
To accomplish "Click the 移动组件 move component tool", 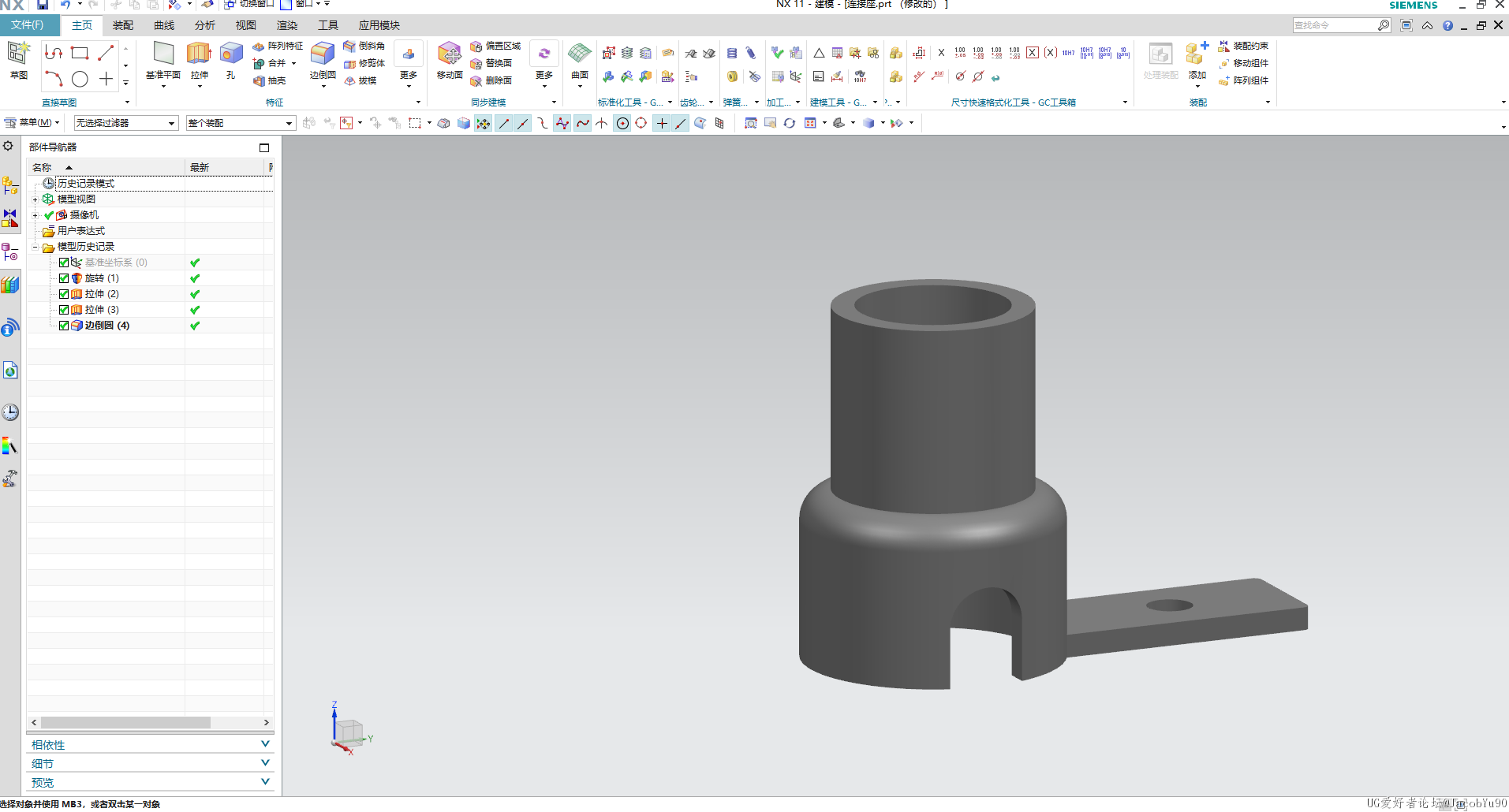I will [1243, 63].
